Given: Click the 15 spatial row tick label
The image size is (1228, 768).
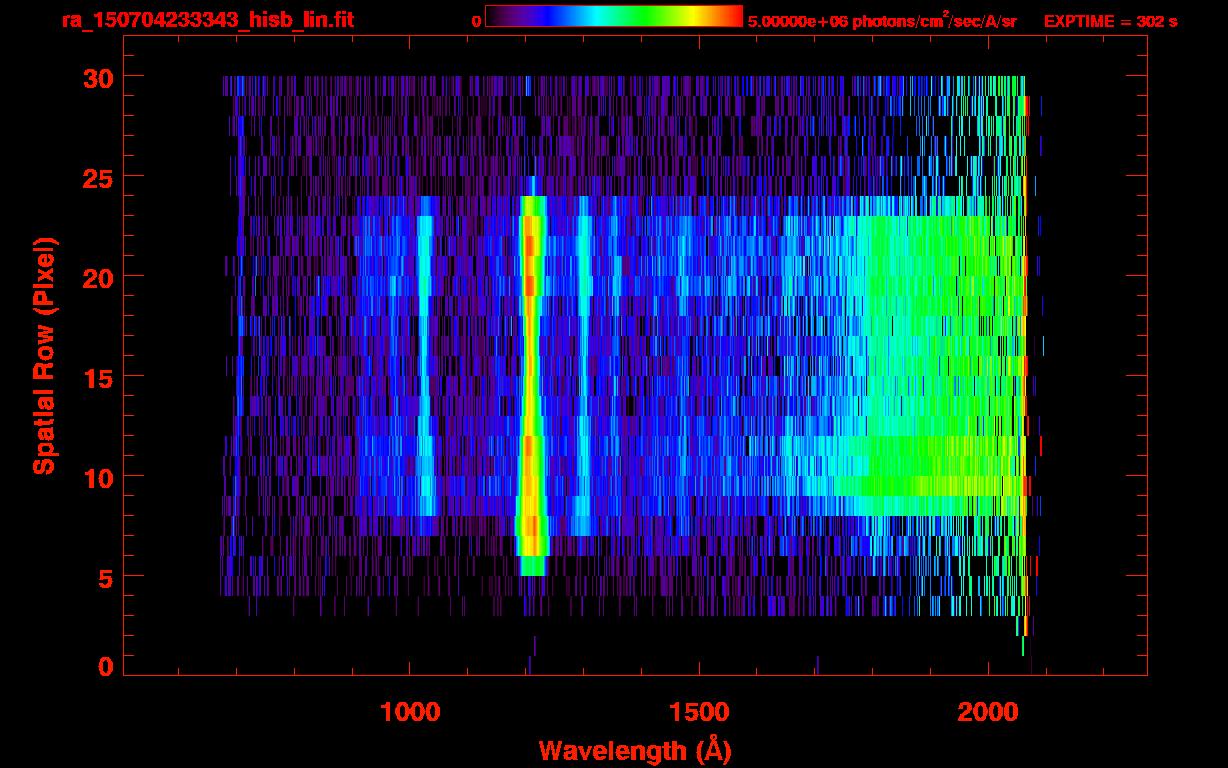Looking at the screenshot, I should pyautogui.click(x=98, y=377).
